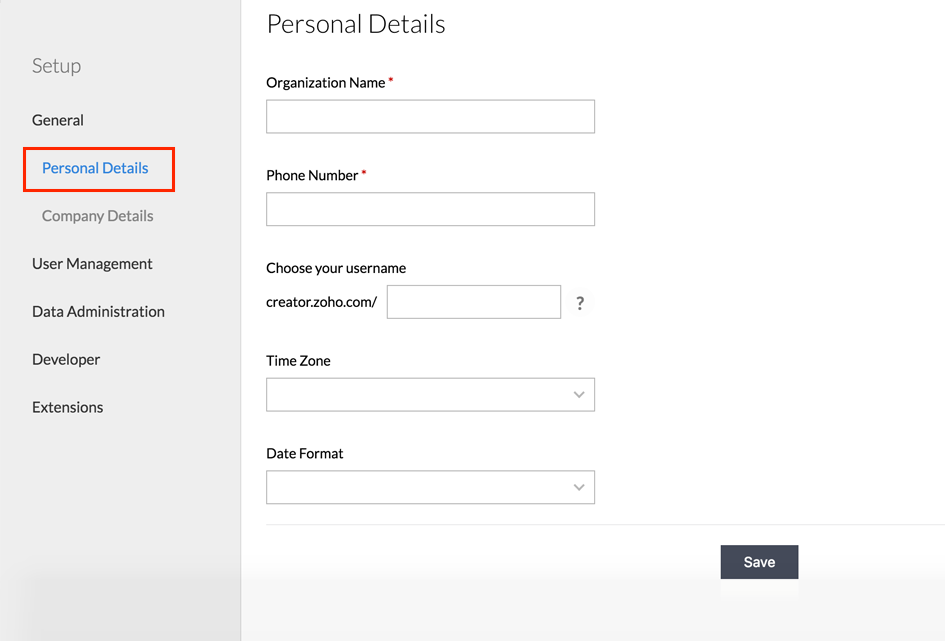
Task: Open General in the Setup sidebar
Action: point(58,120)
